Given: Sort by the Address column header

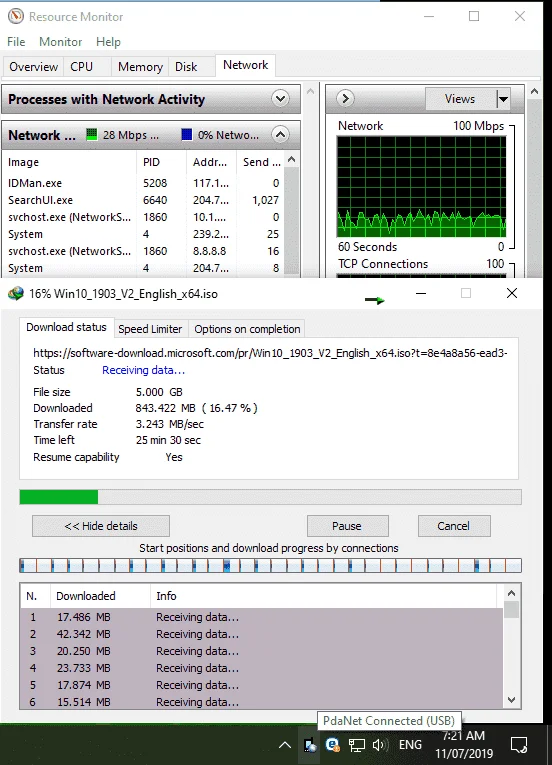Looking at the screenshot, I should click(x=211, y=162).
